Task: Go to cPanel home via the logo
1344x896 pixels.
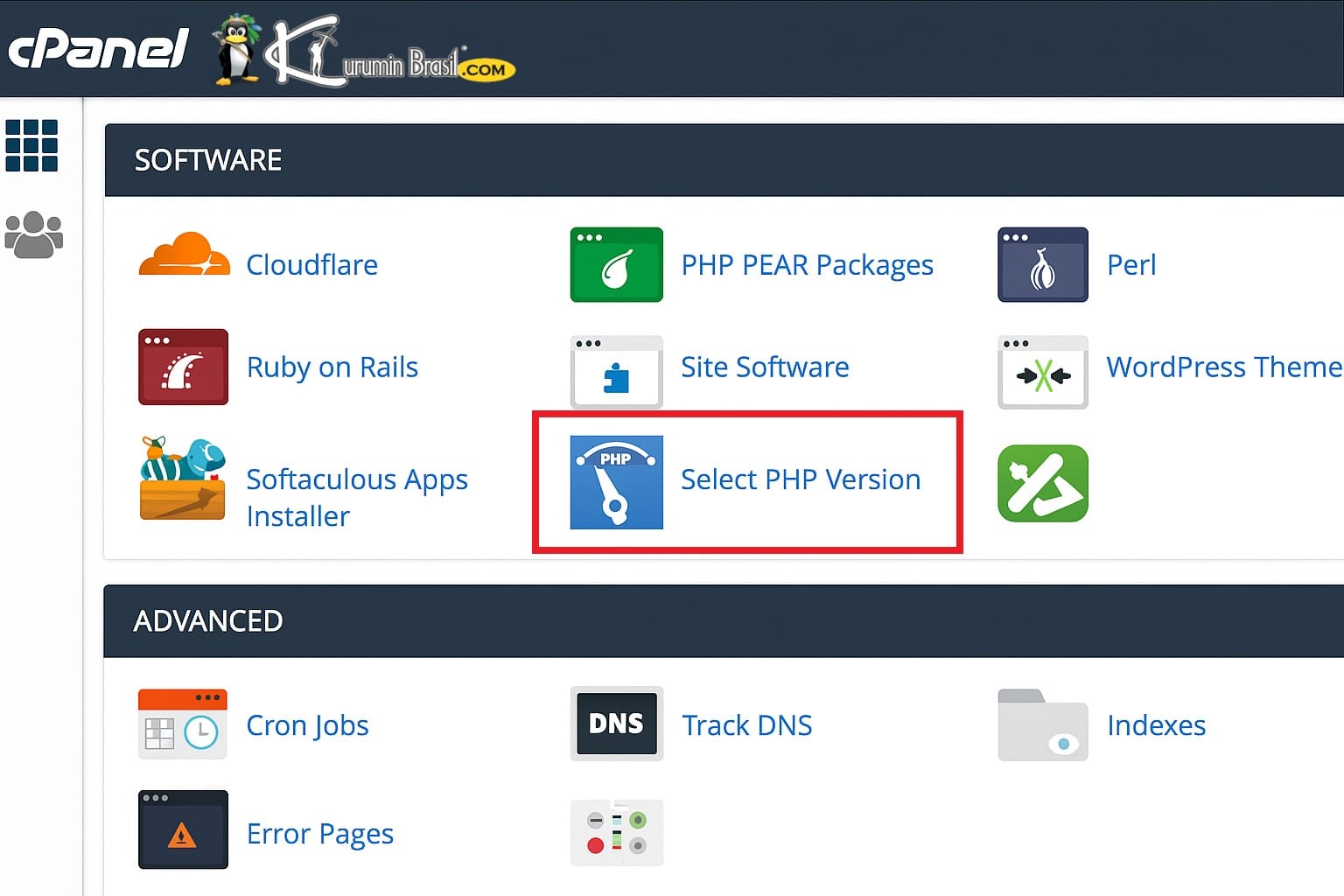Action: click(98, 49)
